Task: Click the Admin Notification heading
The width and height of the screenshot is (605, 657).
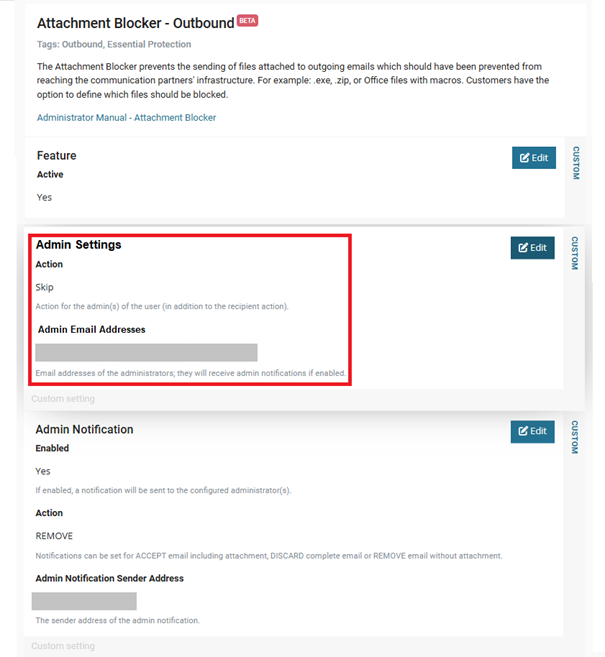Action: 84,429
